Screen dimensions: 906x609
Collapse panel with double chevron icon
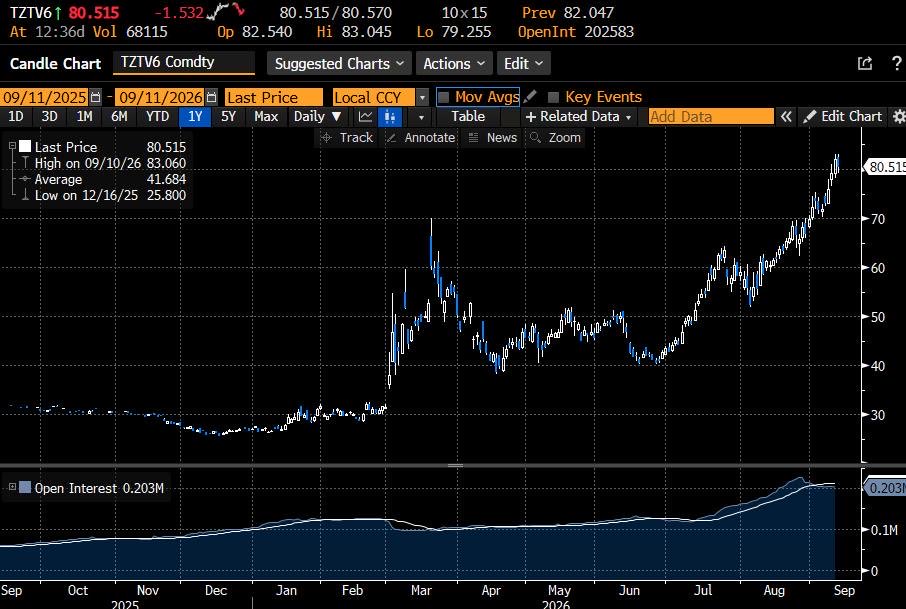tap(786, 117)
